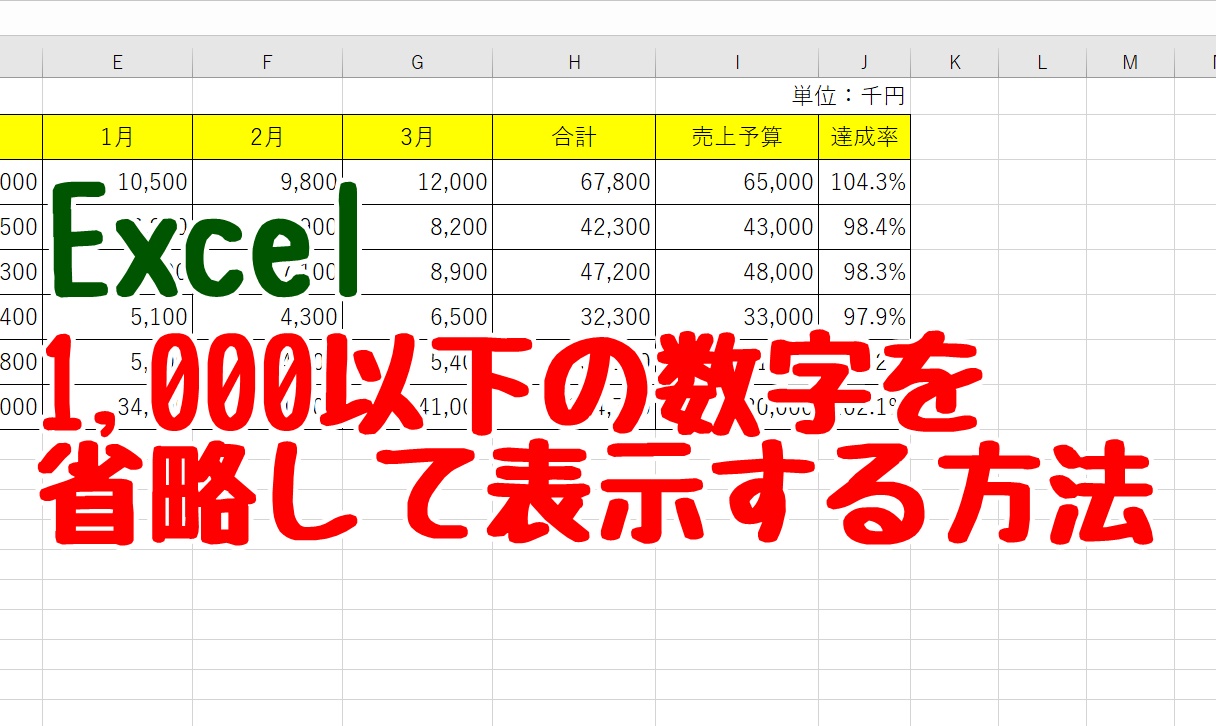Click the cell containing 33,000

pyautogui.click(x=737, y=317)
